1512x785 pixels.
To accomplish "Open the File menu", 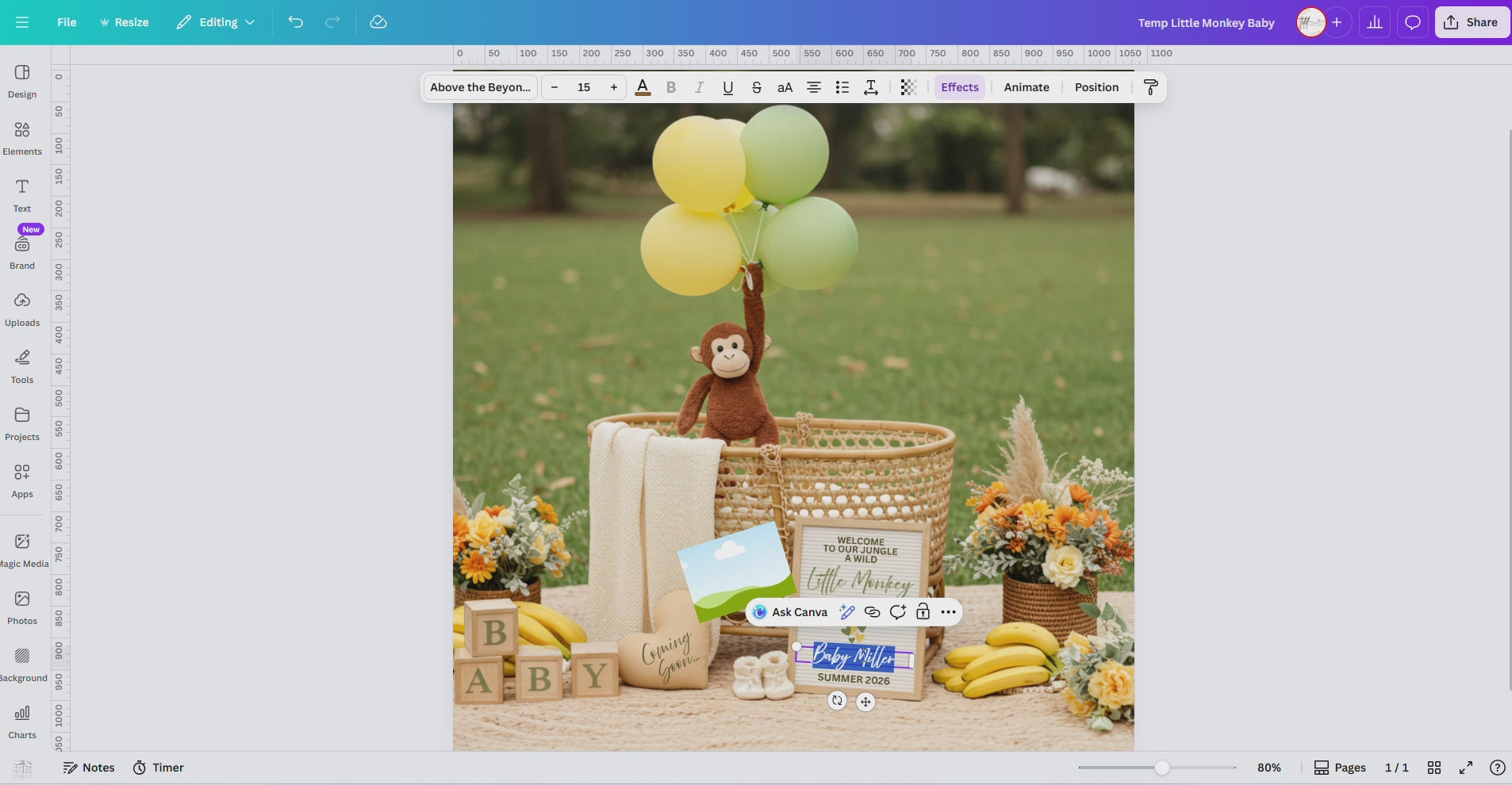I will click(67, 21).
